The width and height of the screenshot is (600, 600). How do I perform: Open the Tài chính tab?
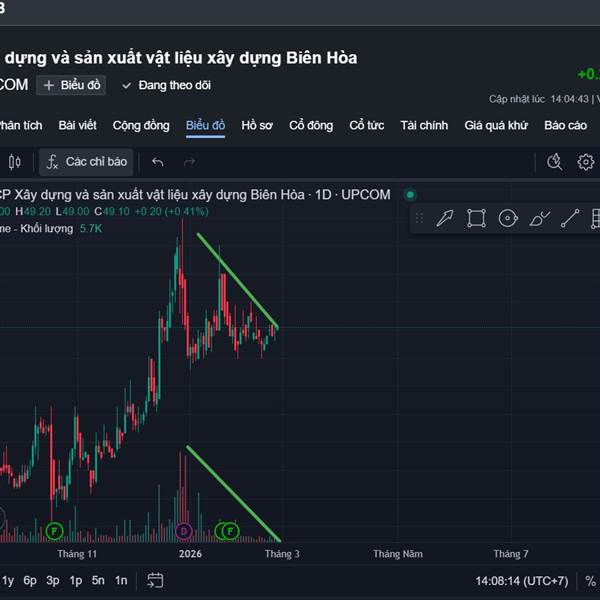tap(424, 126)
